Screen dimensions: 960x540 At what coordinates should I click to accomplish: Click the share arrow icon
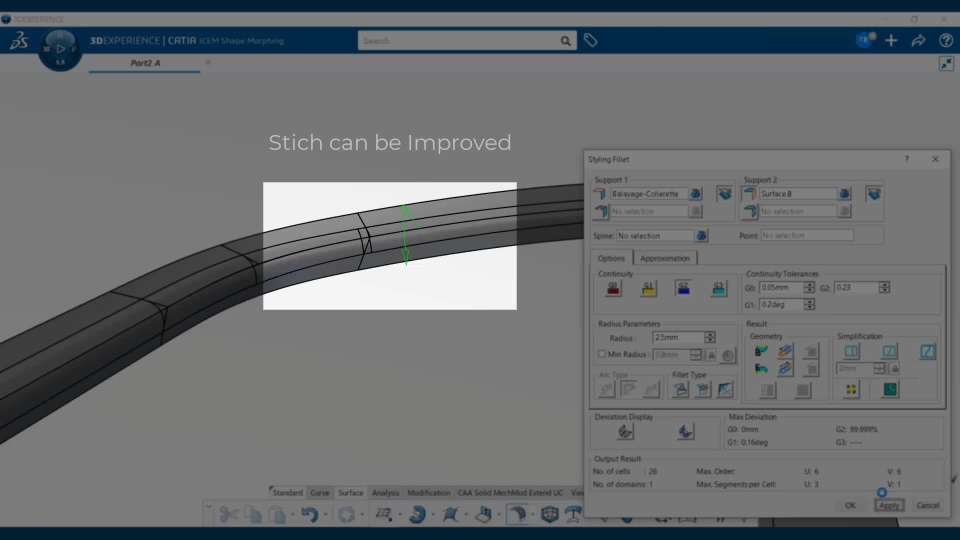[x=918, y=40]
